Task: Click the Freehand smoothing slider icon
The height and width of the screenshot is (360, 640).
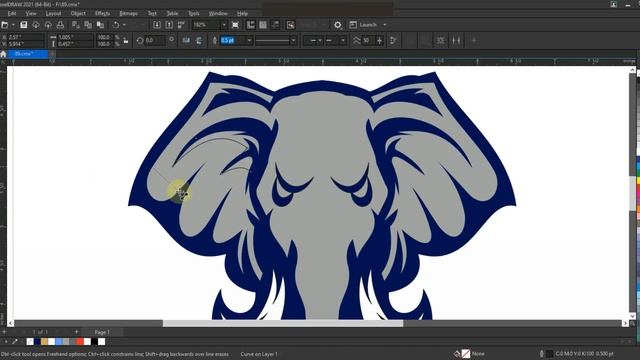Action: pos(356,40)
